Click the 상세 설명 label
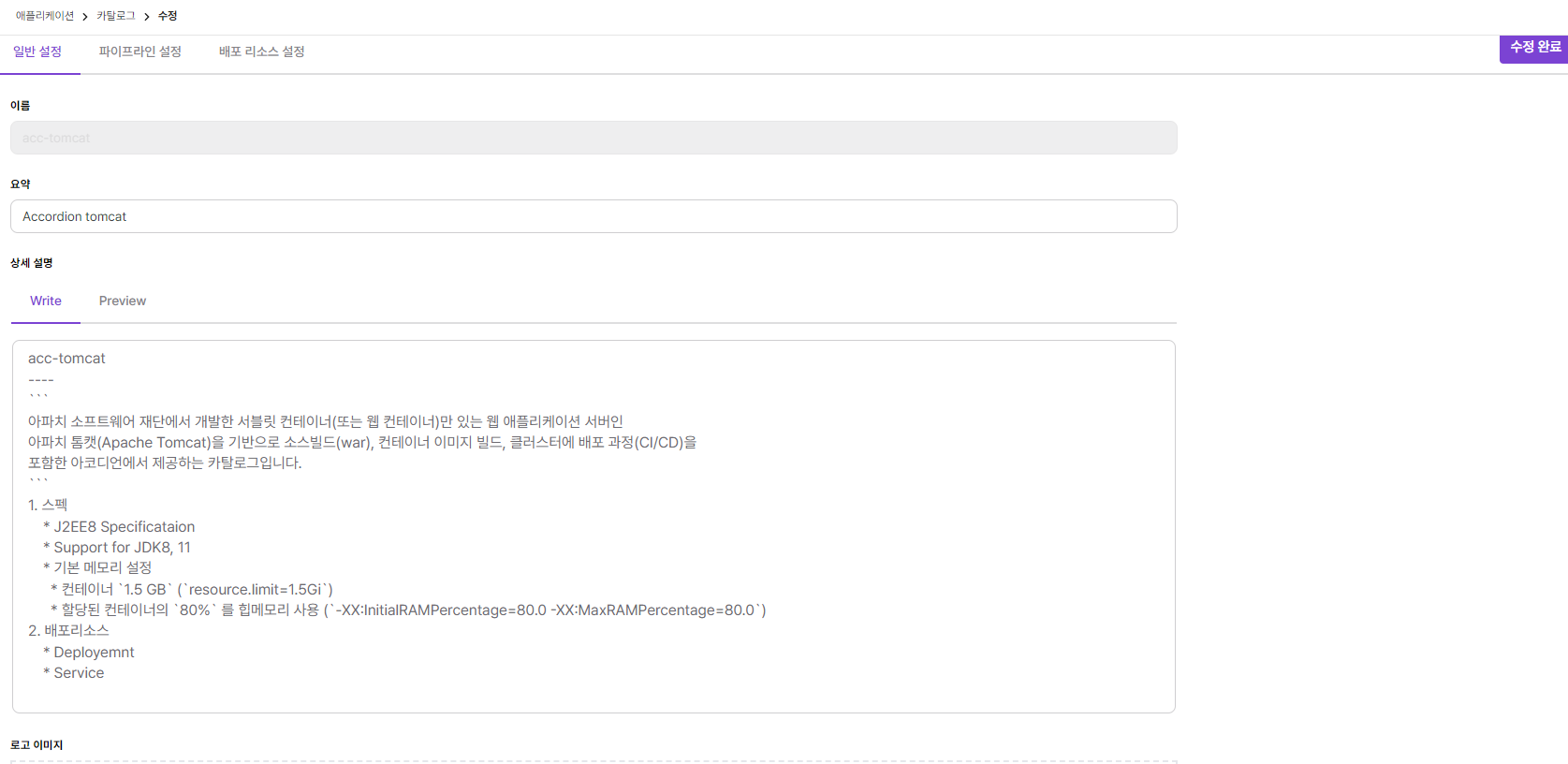The image size is (1568, 764). (32, 263)
